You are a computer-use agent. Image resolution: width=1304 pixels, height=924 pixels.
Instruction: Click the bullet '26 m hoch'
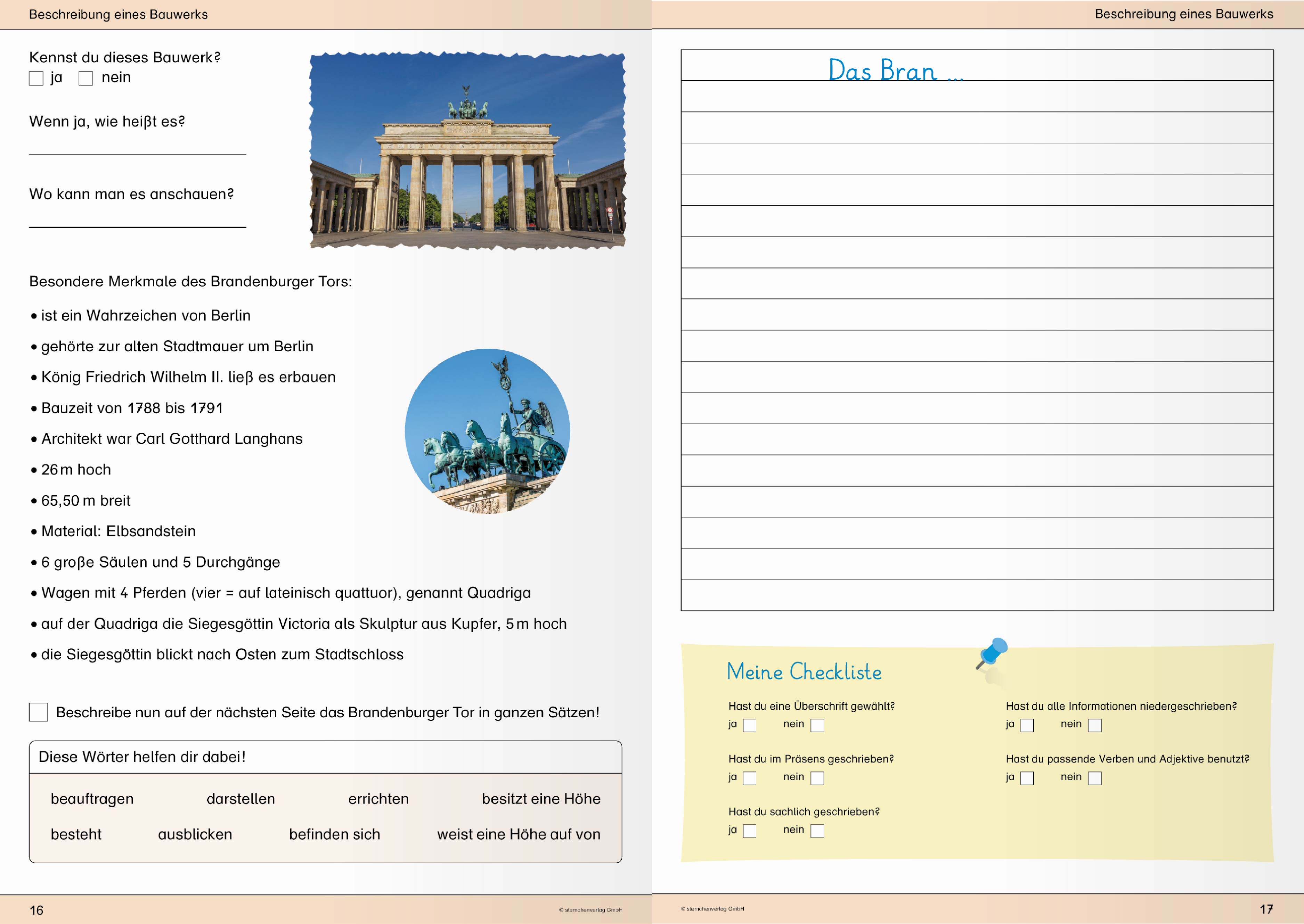pos(71,469)
